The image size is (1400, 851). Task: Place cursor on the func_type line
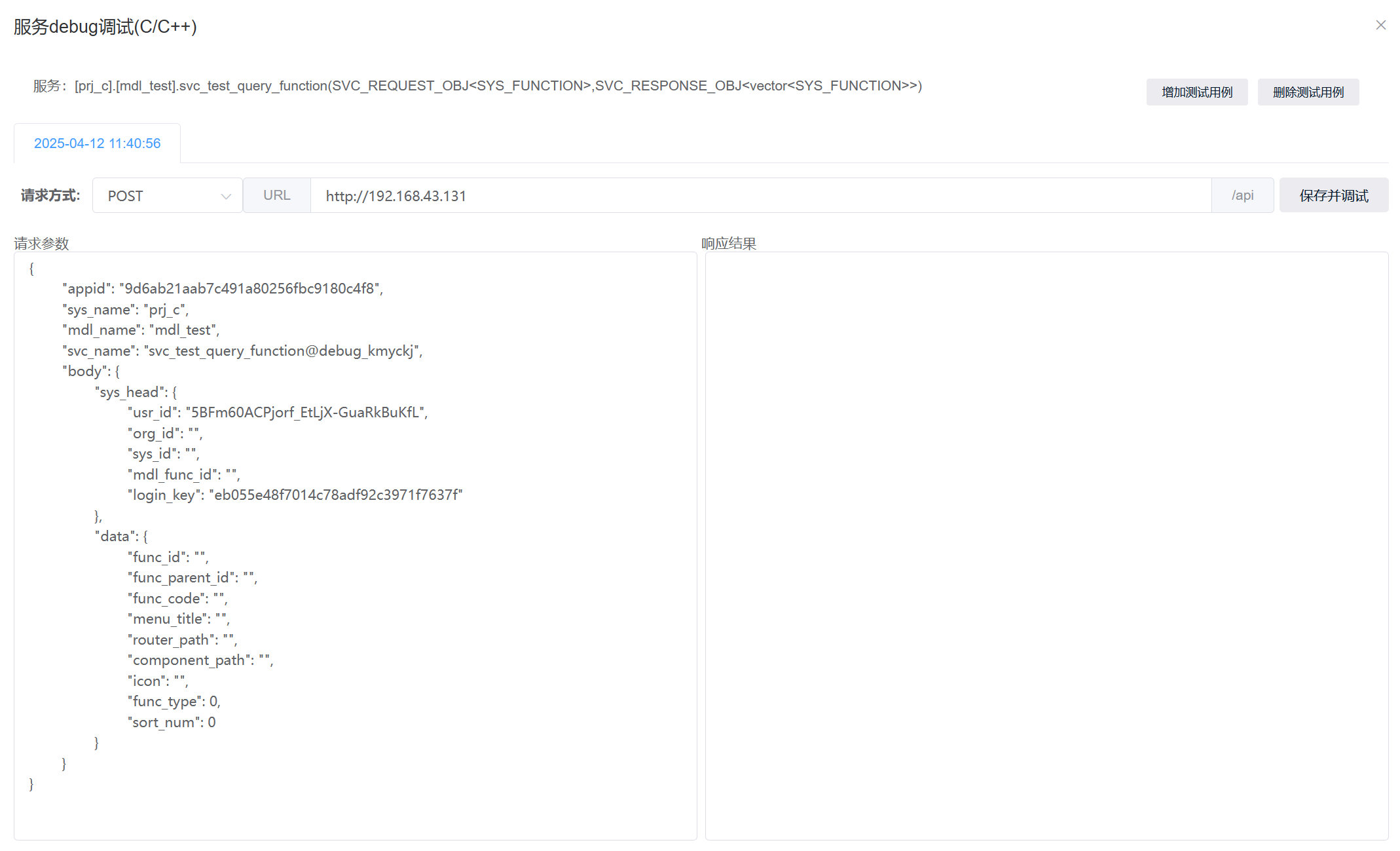point(174,702)
